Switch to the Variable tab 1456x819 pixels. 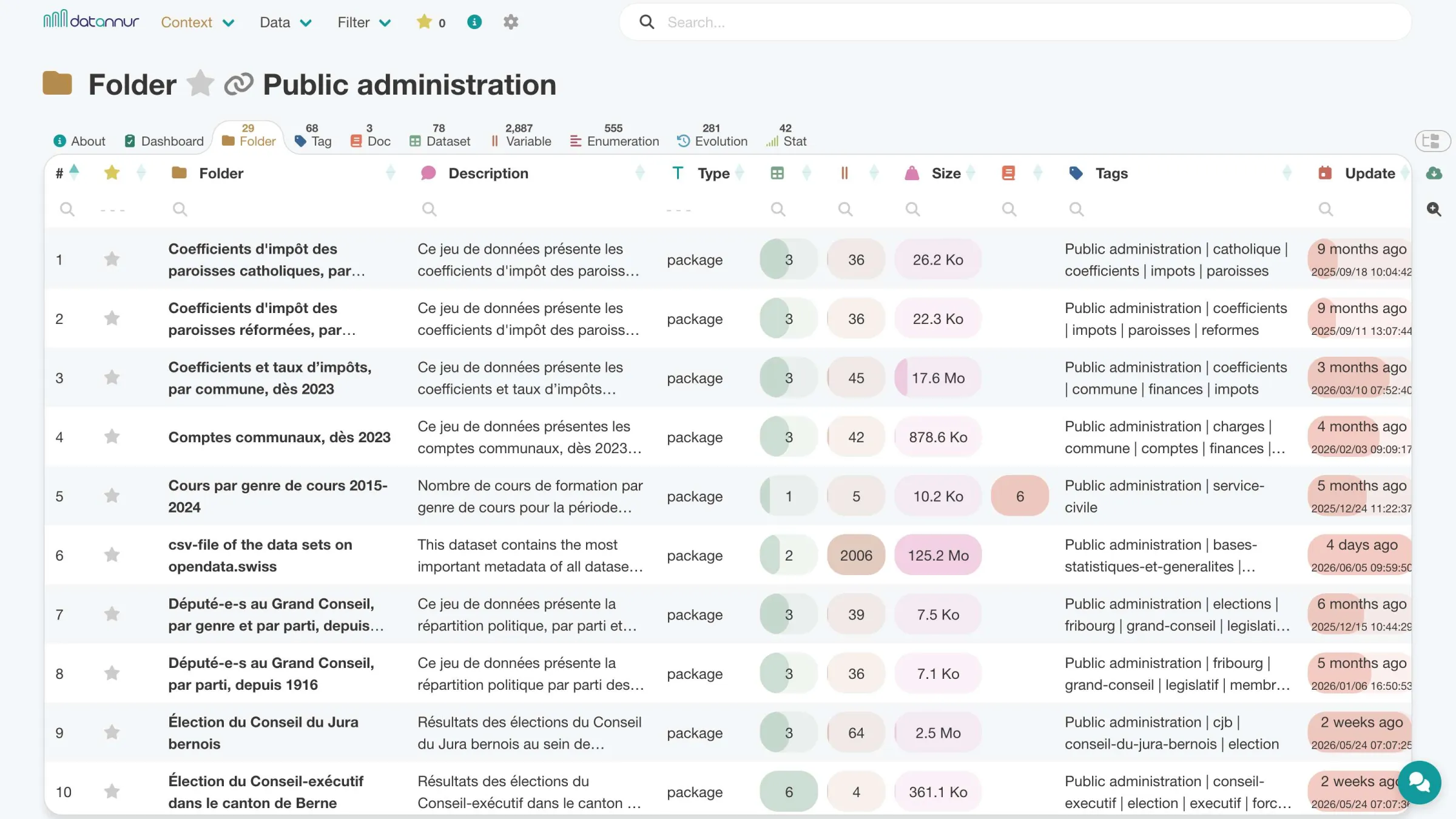coord(521,136)
